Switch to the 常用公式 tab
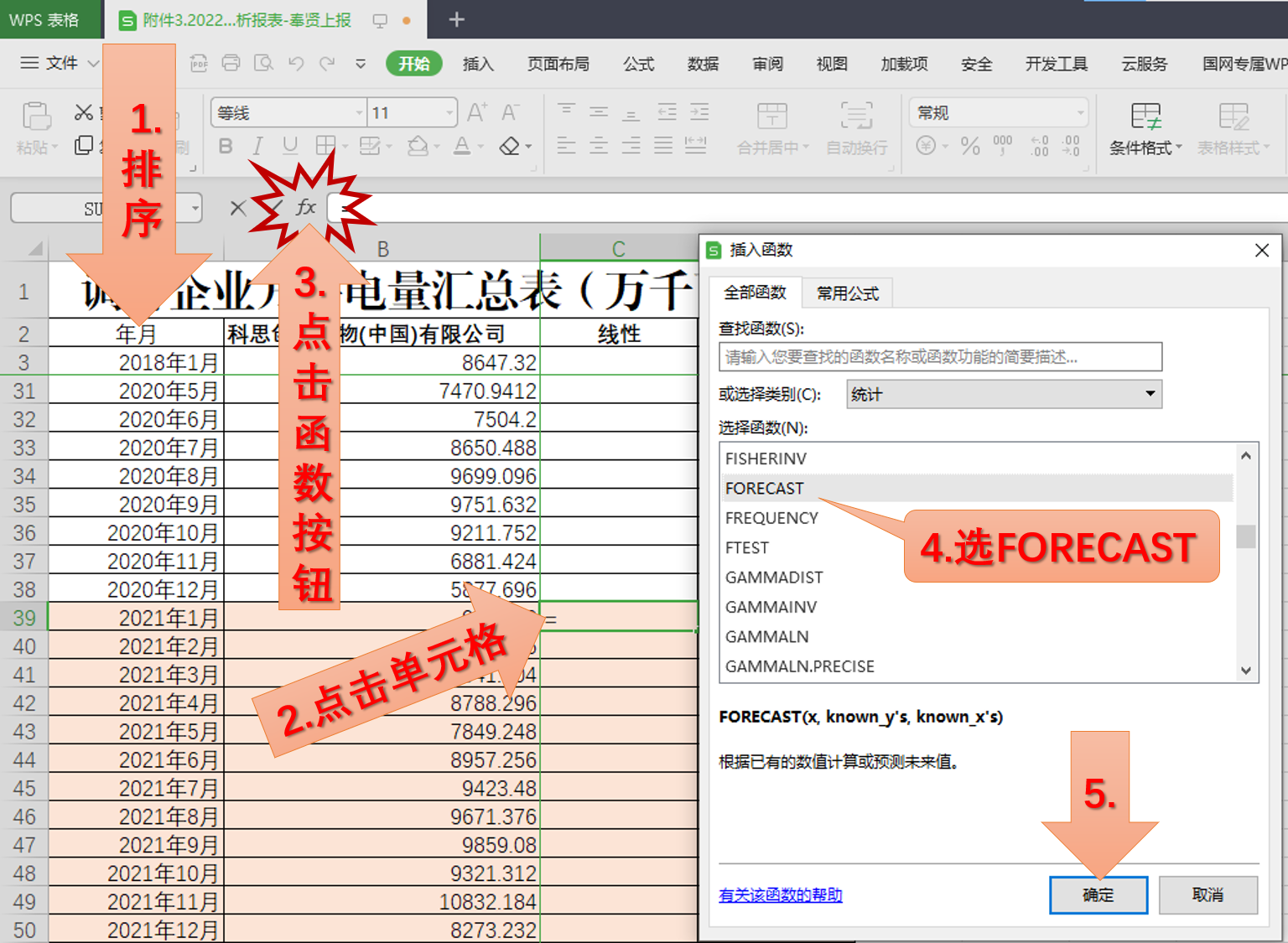The image size is (1288, 943). [x=847, y=293]
